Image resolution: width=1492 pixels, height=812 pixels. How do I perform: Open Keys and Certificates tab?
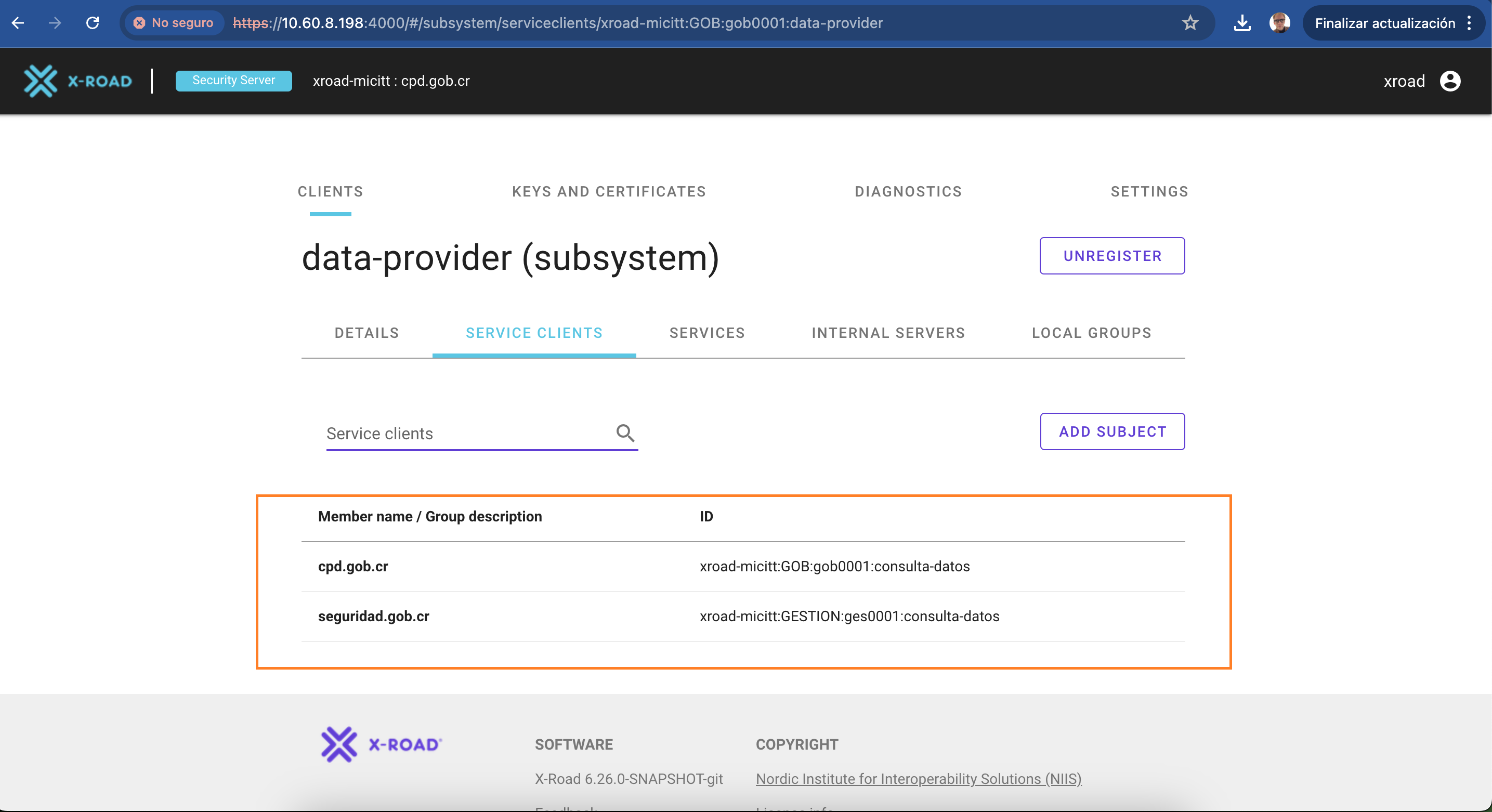point(609,192)
